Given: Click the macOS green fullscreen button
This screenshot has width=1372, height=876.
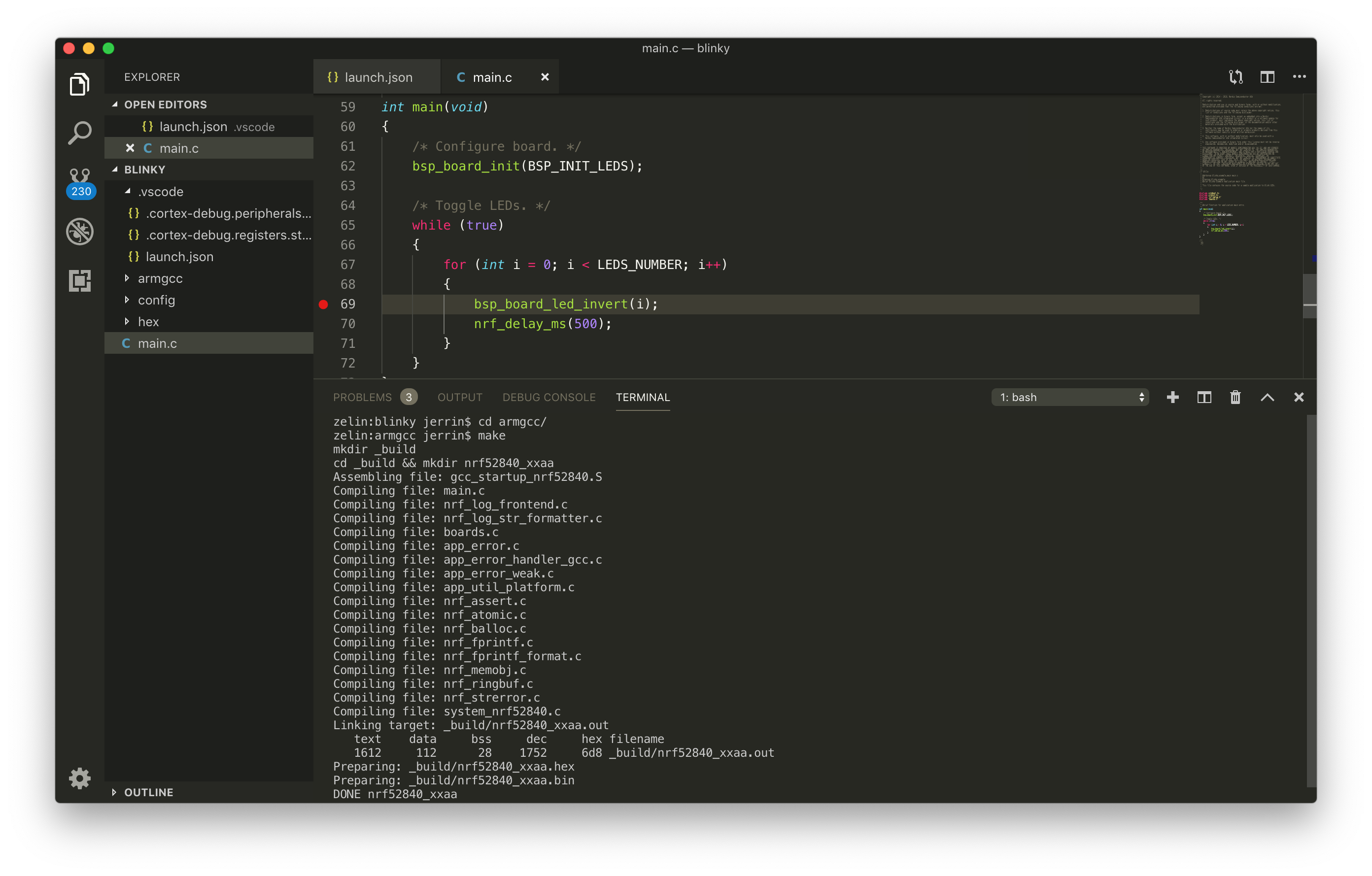Looking at the screenshot, I should (108, 48).
